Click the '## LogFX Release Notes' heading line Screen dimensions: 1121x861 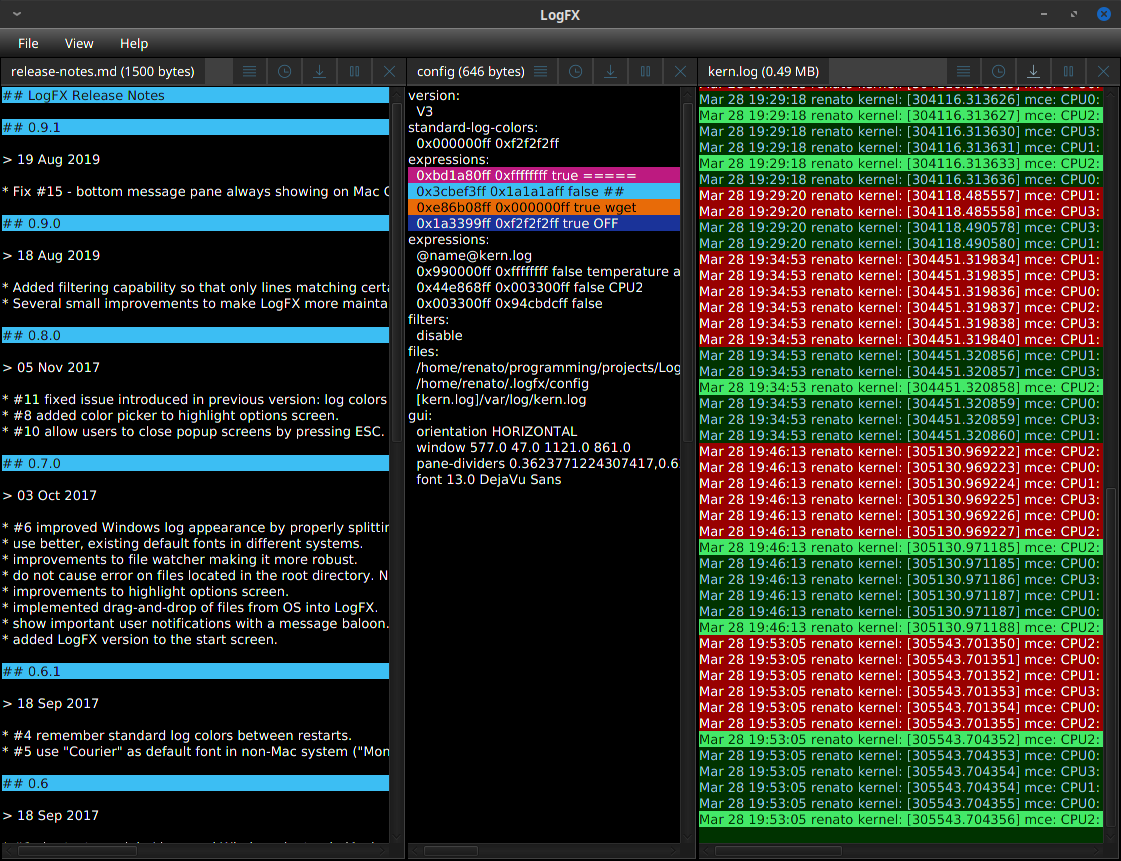(x=195, y=95)
